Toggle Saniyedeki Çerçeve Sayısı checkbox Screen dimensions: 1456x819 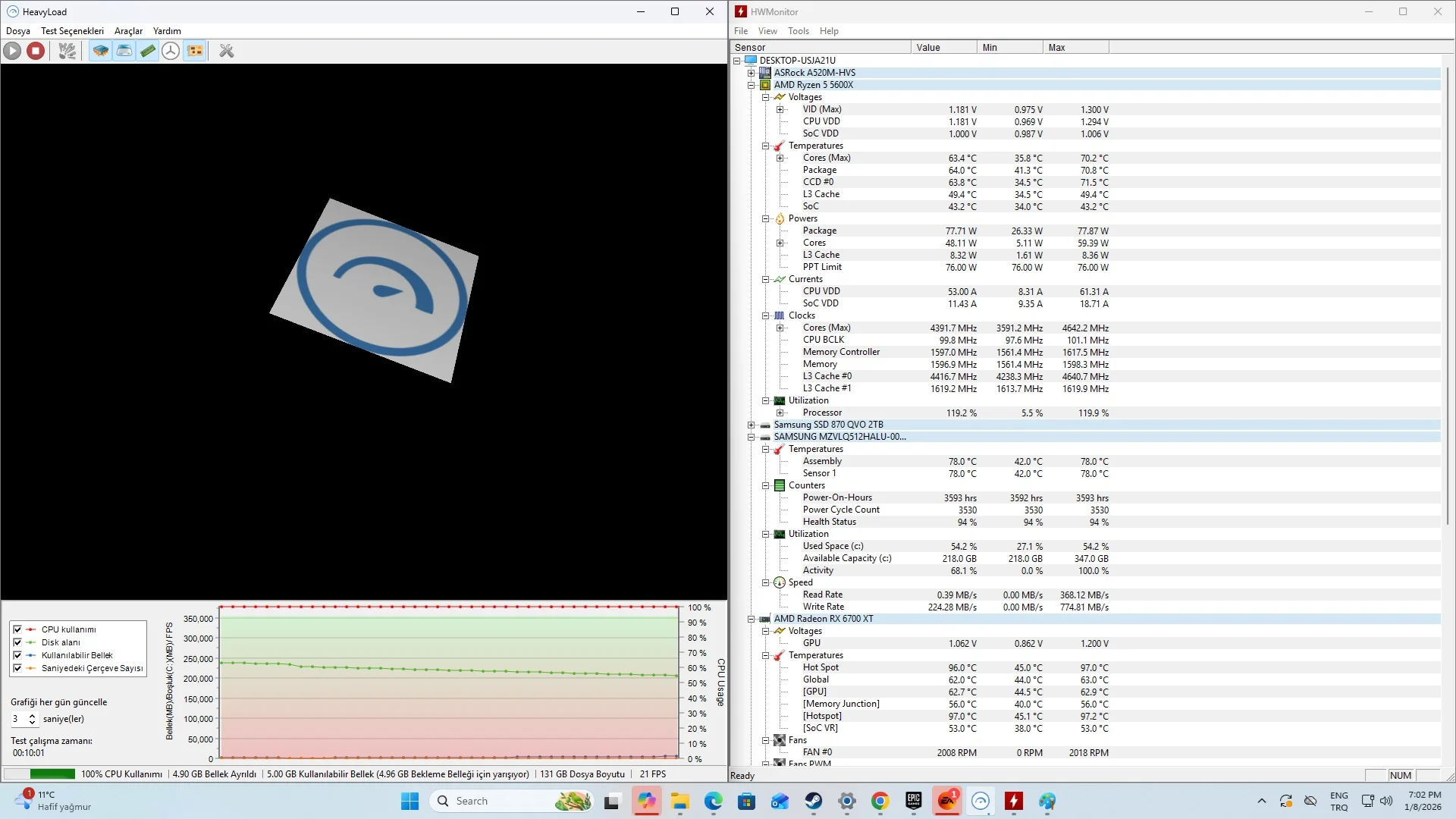17,668
